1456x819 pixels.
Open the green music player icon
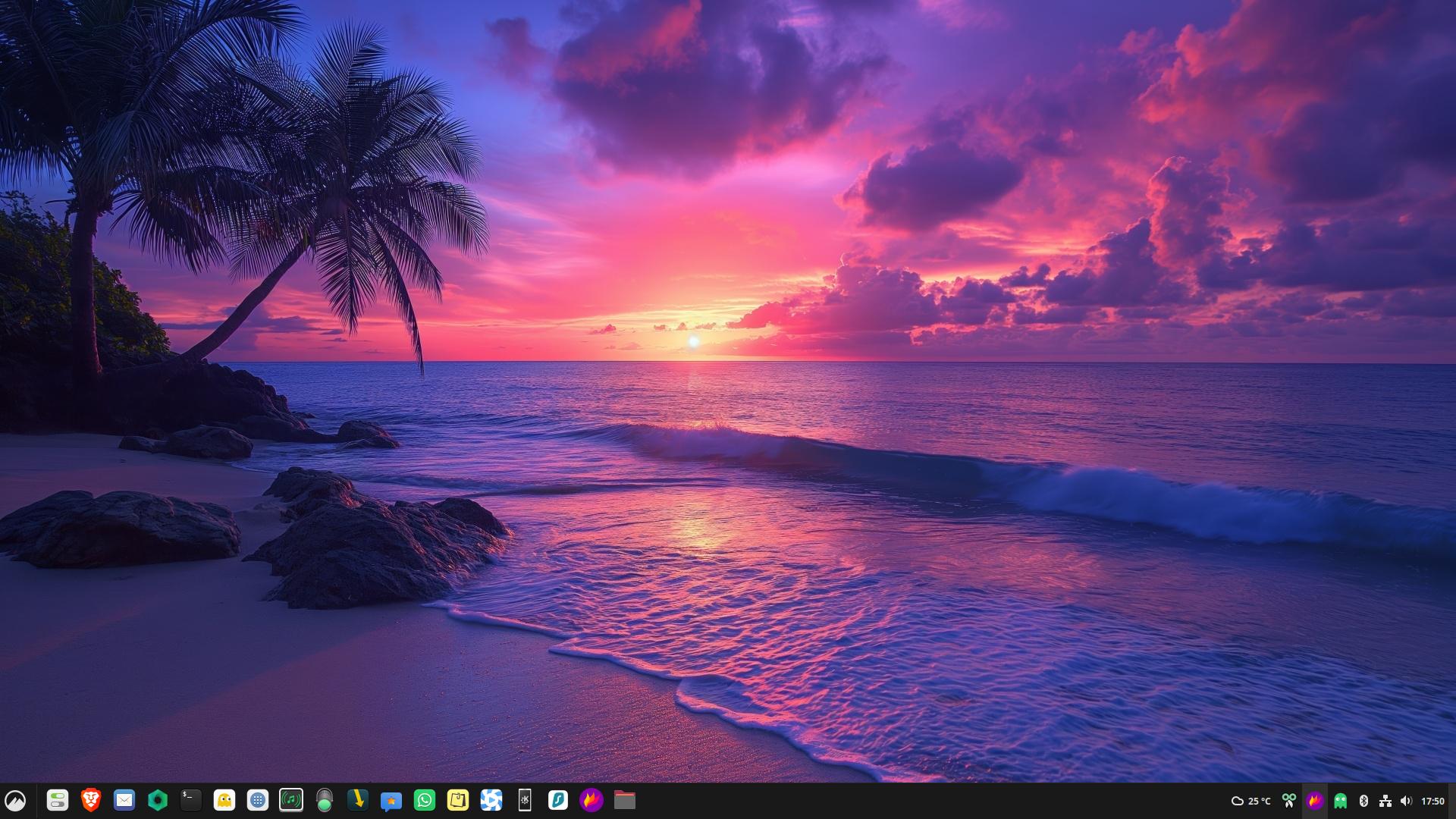coord(291,800)
